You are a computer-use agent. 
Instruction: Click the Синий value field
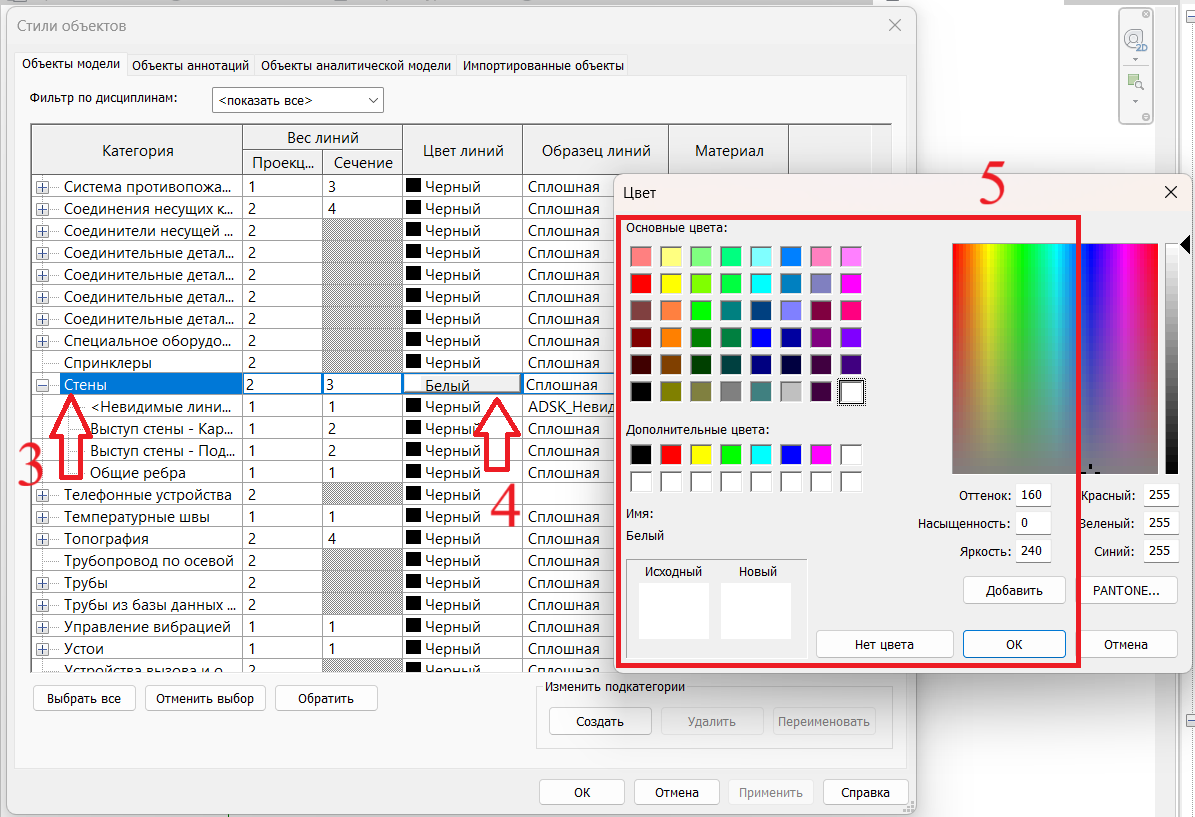pos(1160,550)
